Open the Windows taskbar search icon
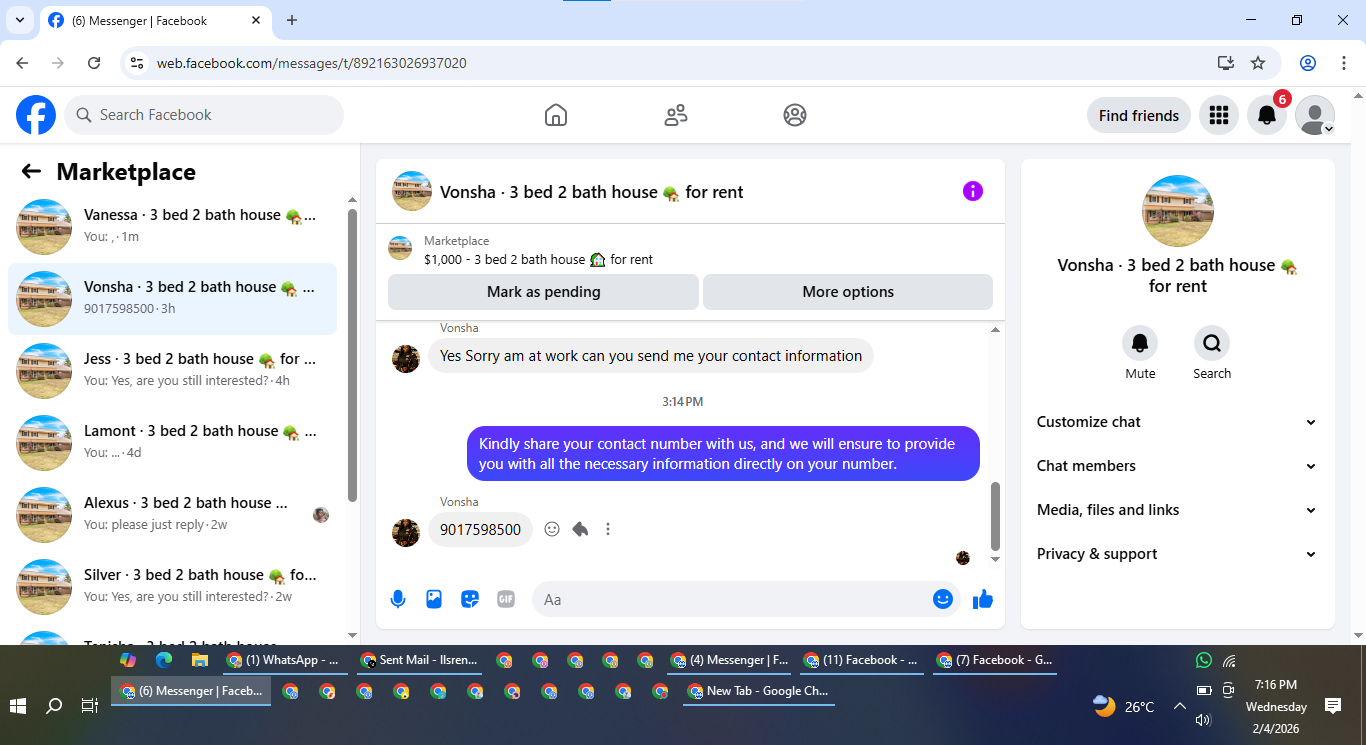 54,706
